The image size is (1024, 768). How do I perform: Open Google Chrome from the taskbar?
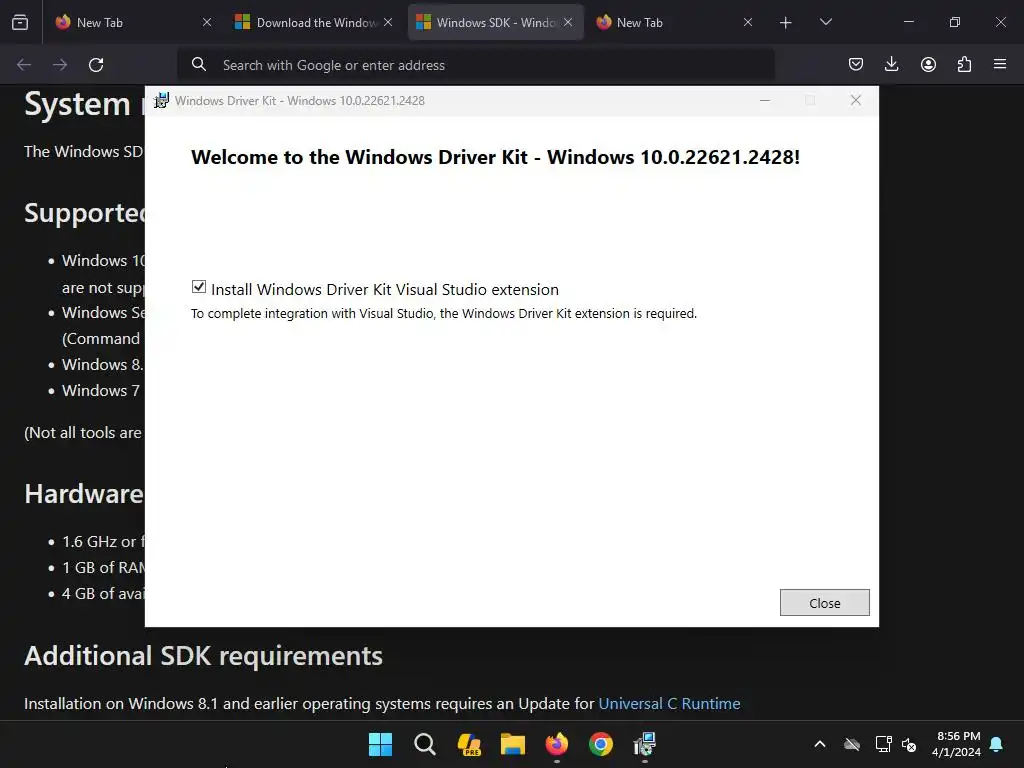click(601, 744)
